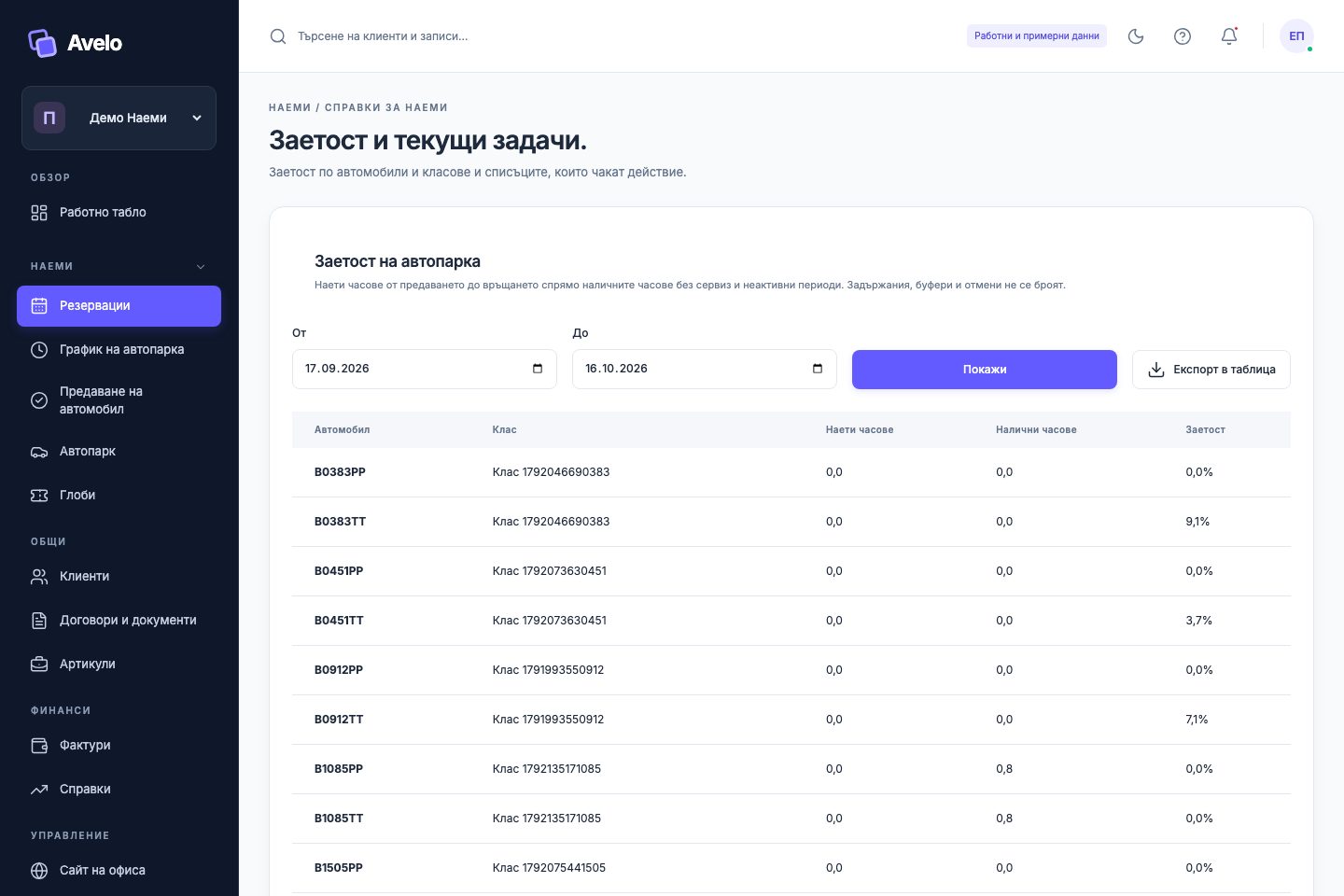Click the Avelo logo icon
Screen dimensions: 1344x896
click(42, 43)
